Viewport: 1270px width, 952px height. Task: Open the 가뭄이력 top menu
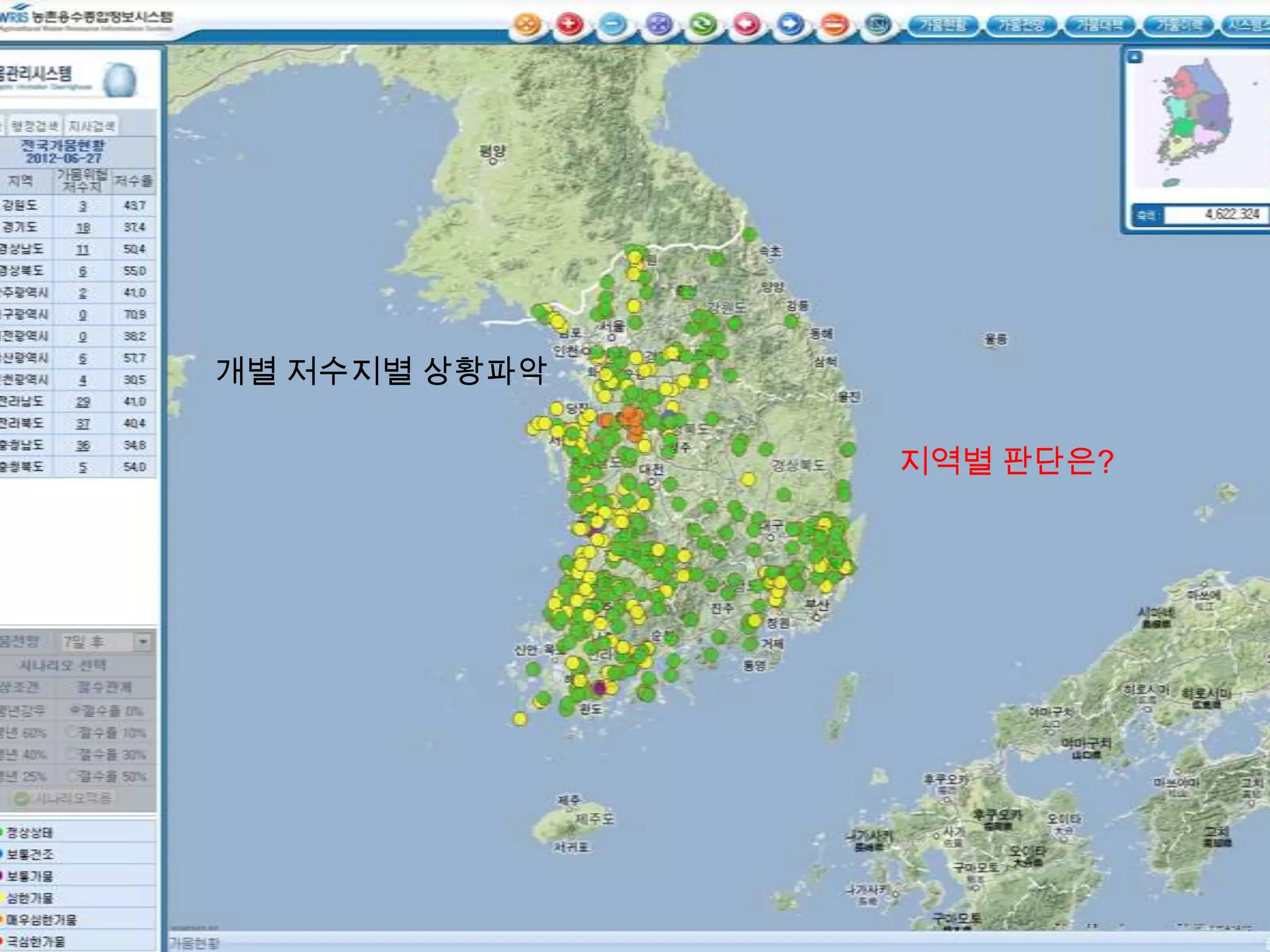click(1178, 25)
